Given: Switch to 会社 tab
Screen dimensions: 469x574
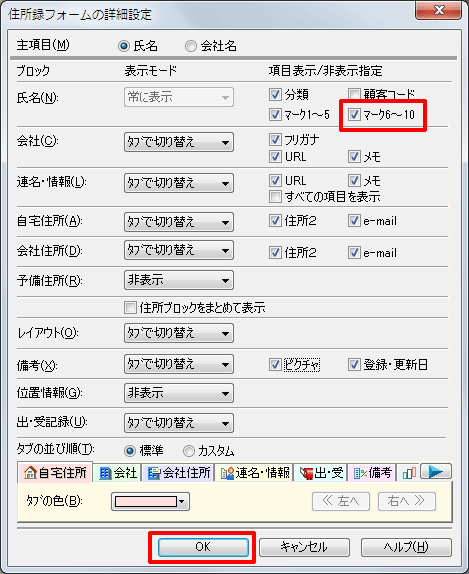Looking at the screenshot, I should tap(118, 473).
